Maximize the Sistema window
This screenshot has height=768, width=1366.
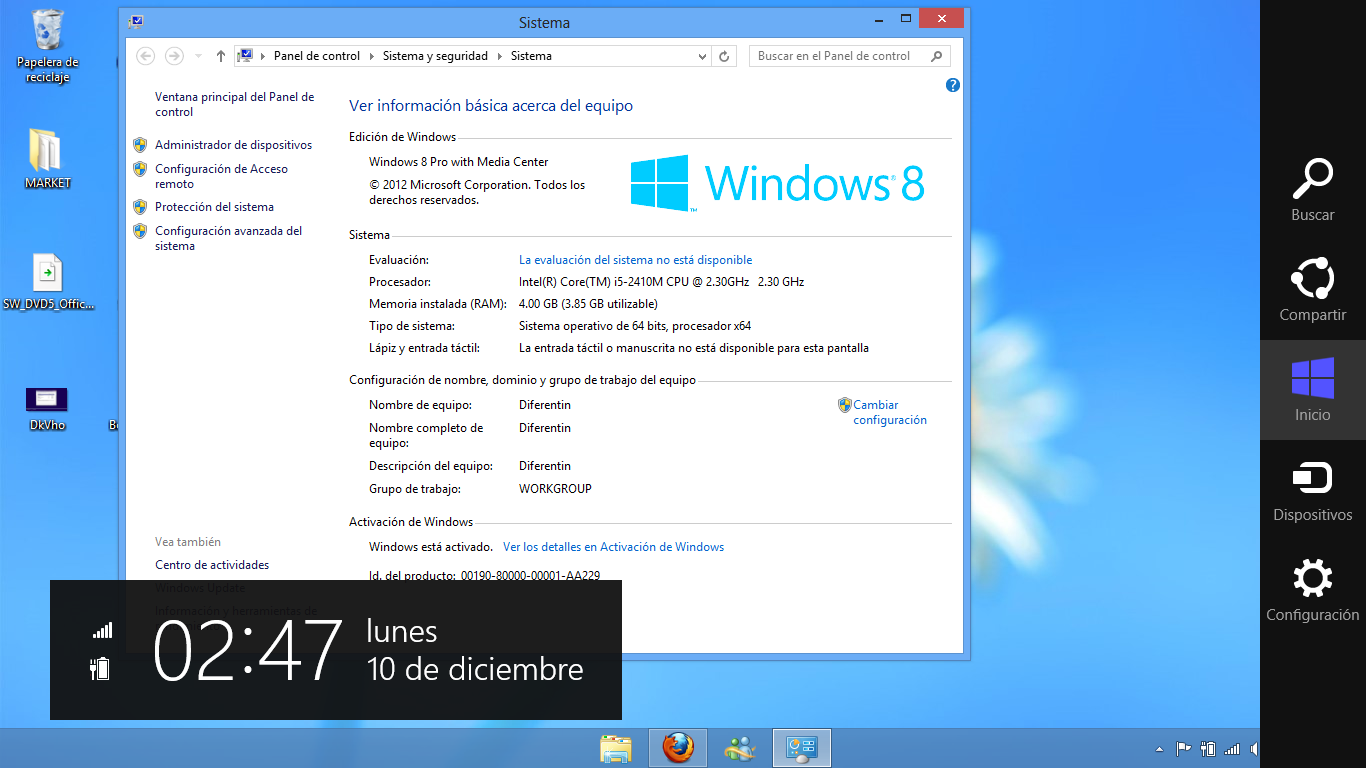click(x=906, y=18)
